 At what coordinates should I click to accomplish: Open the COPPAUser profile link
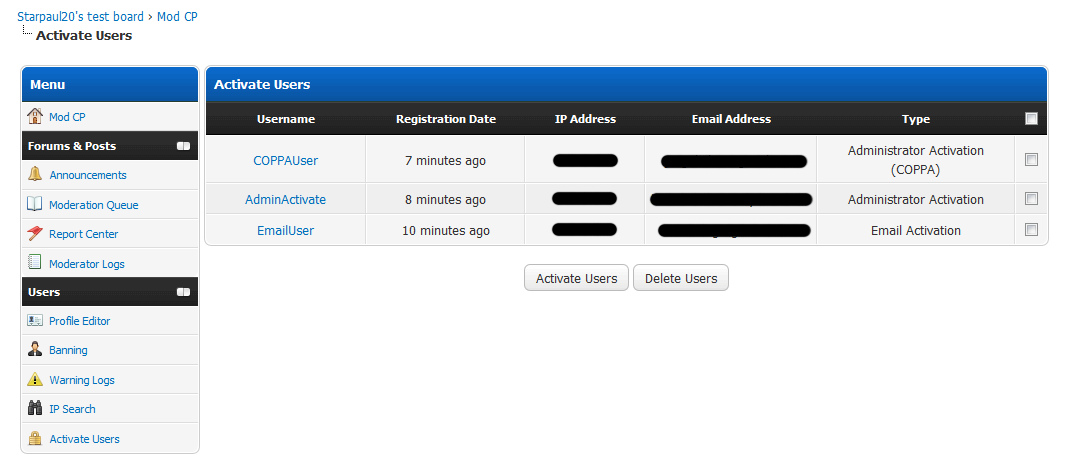tap(285, 160)
